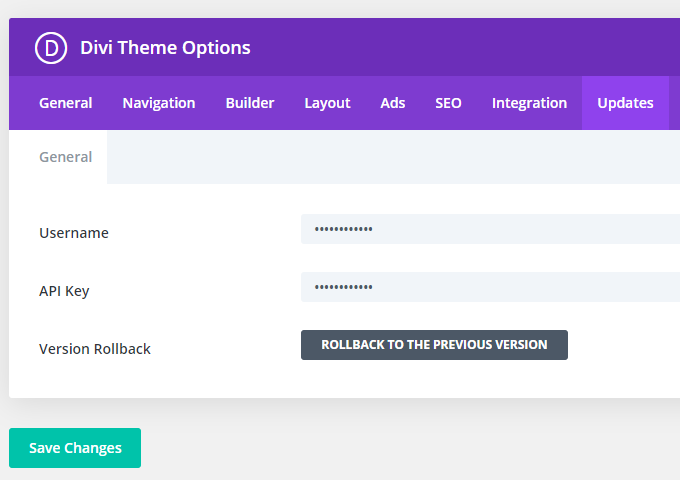Image resolution: width=680 pixels, height=480 pixels.
Task: Open the Builder tab
Action: [250, 103]
